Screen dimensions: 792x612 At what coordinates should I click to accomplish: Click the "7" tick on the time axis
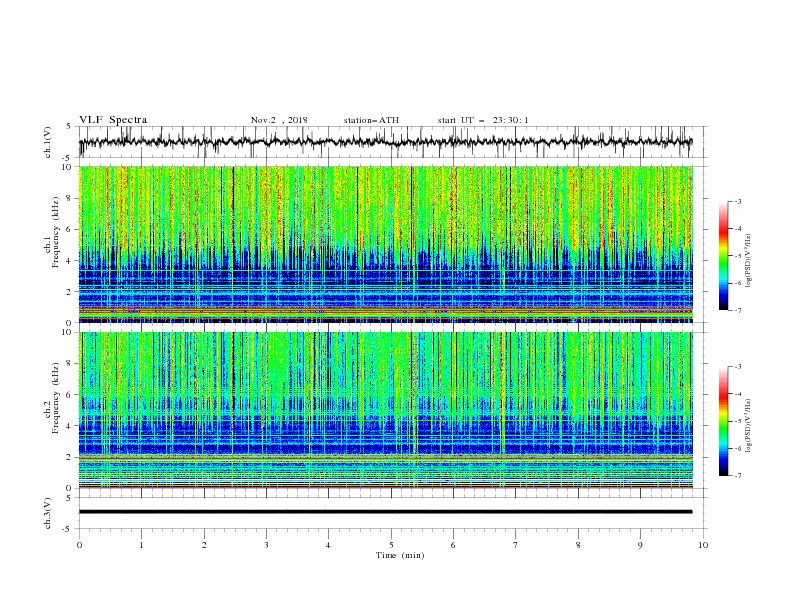coord(516,545)
